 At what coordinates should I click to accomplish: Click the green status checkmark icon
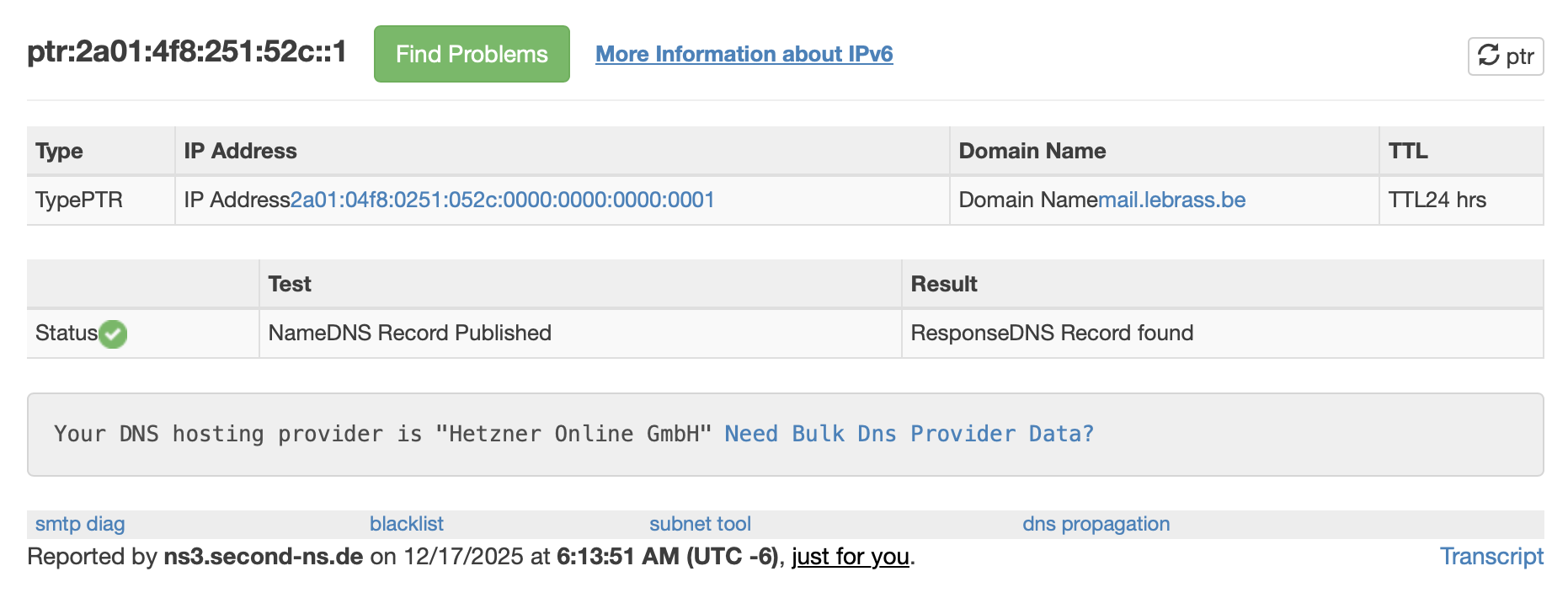pyautogui.click(x=113, y=334)
